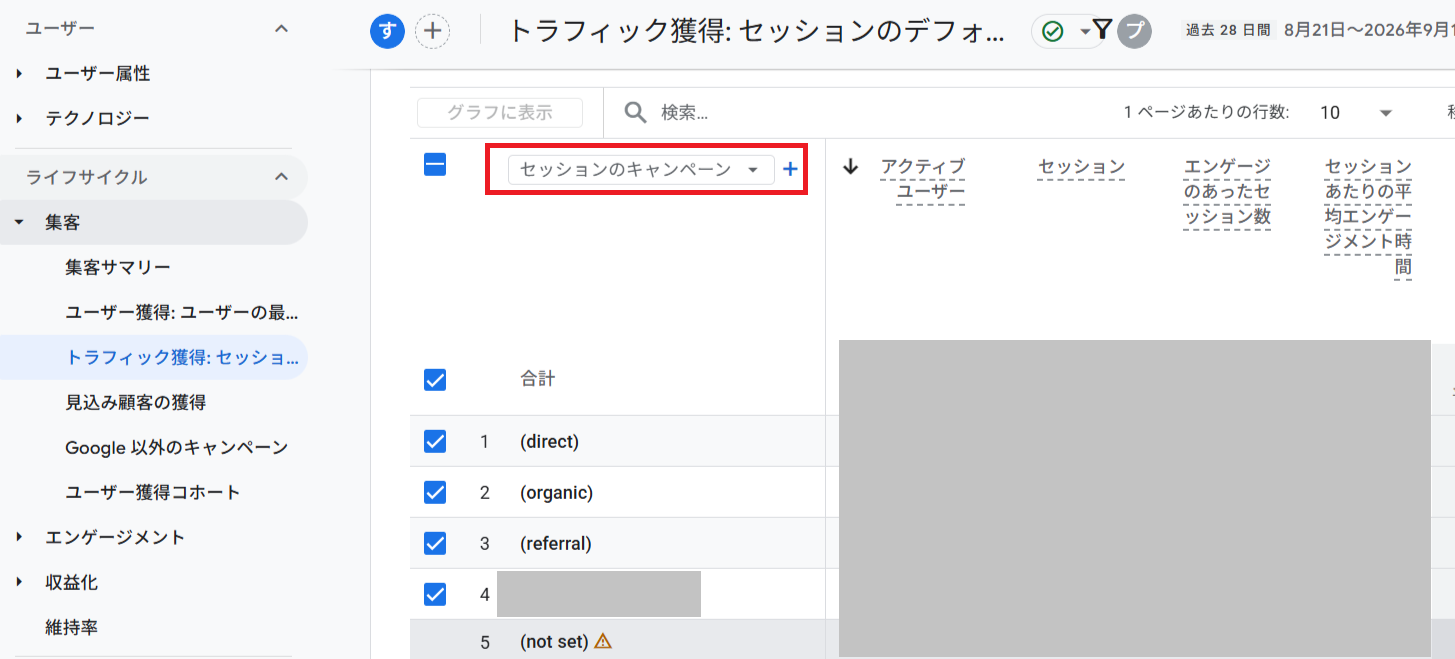
Task: Sort by エンゲージのあったセッション数 column header
Action: 1227,192
